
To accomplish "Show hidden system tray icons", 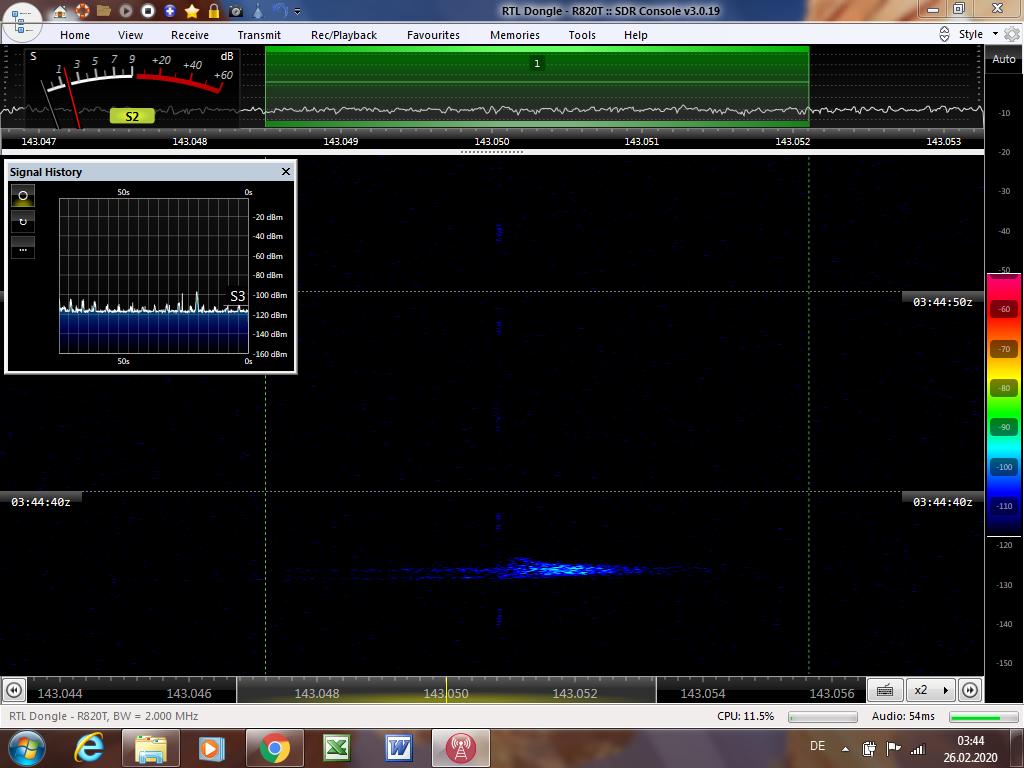I will (x=845, y=748).
